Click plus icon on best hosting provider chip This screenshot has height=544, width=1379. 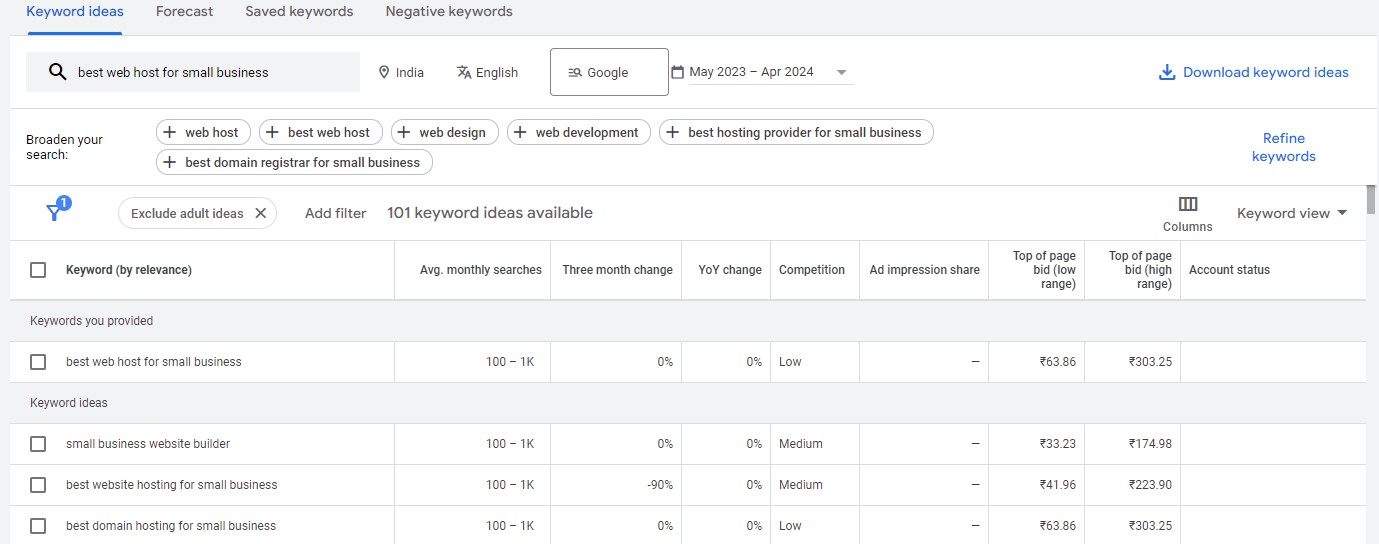point(673,132)
